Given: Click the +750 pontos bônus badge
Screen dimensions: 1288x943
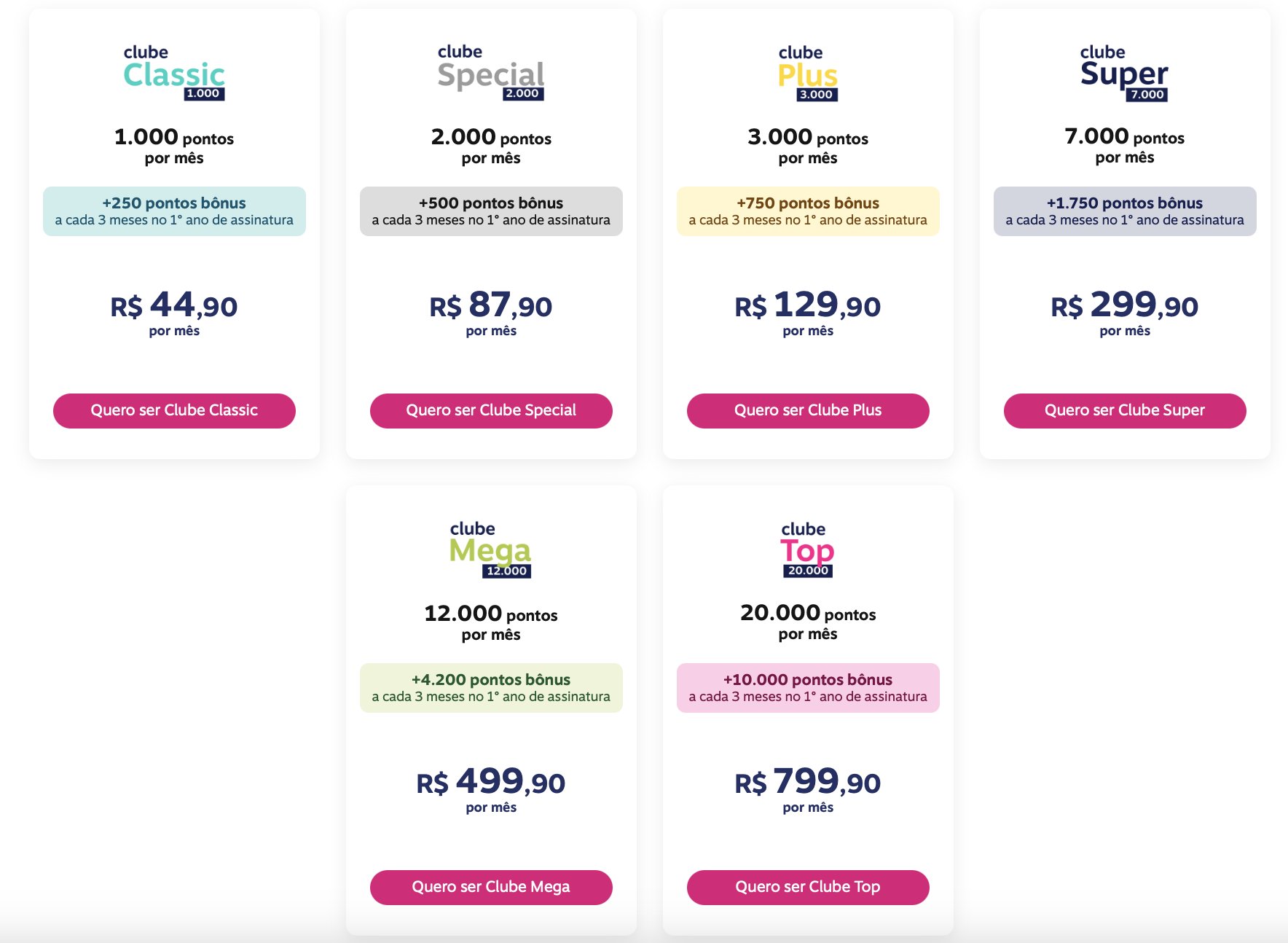Looking at the screenshot, I should 808,211.
